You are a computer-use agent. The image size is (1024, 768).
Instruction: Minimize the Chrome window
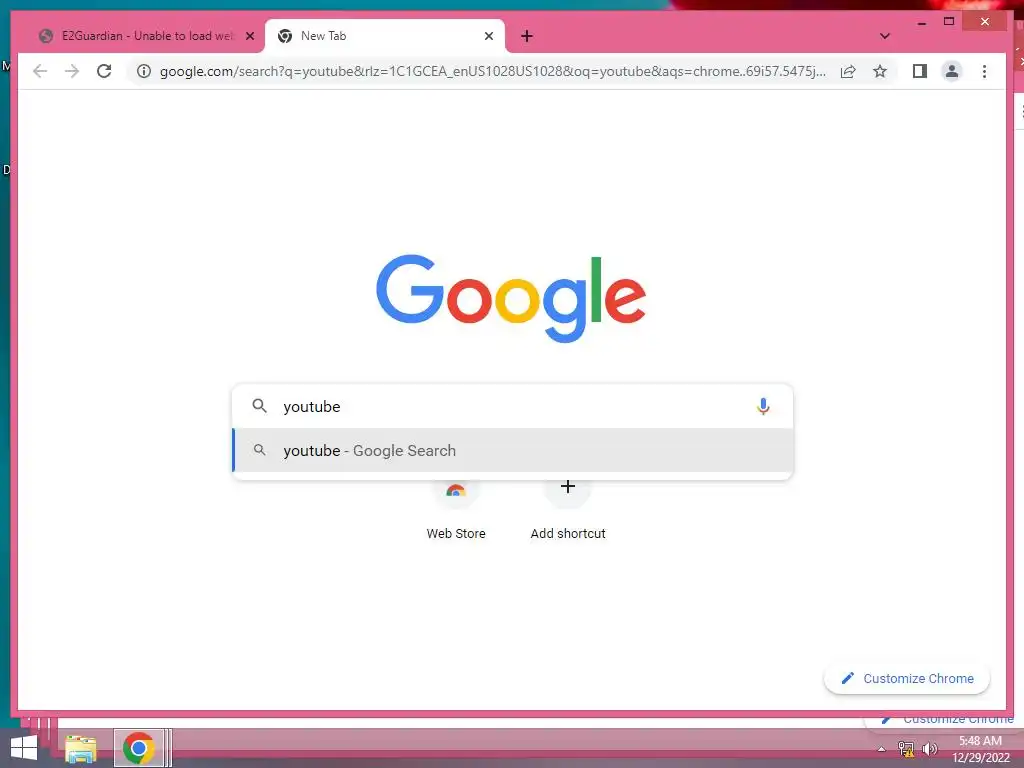pyautogui.click(x=921, y=22)
